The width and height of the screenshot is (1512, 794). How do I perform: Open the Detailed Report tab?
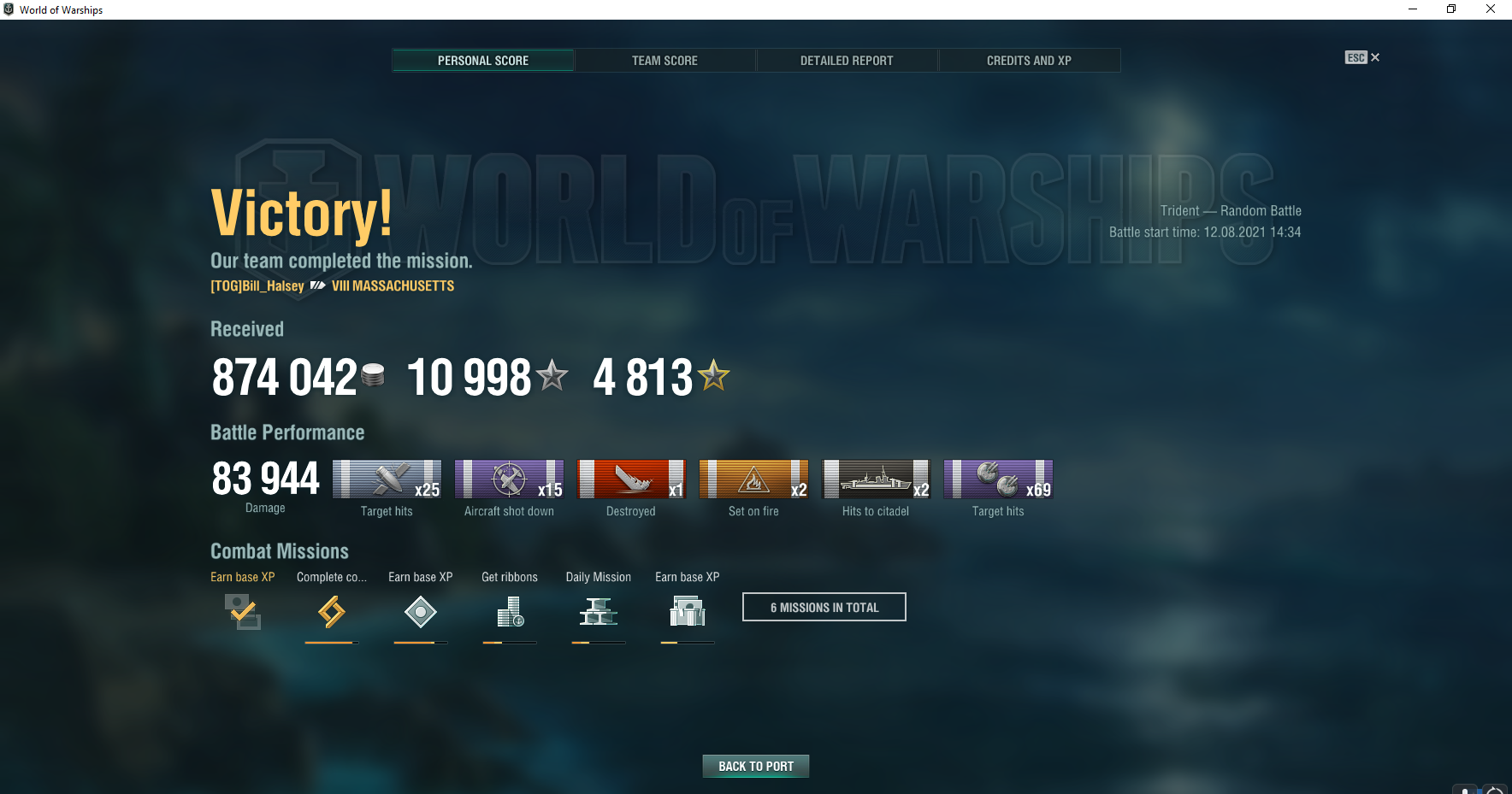[x=847, y=61]
